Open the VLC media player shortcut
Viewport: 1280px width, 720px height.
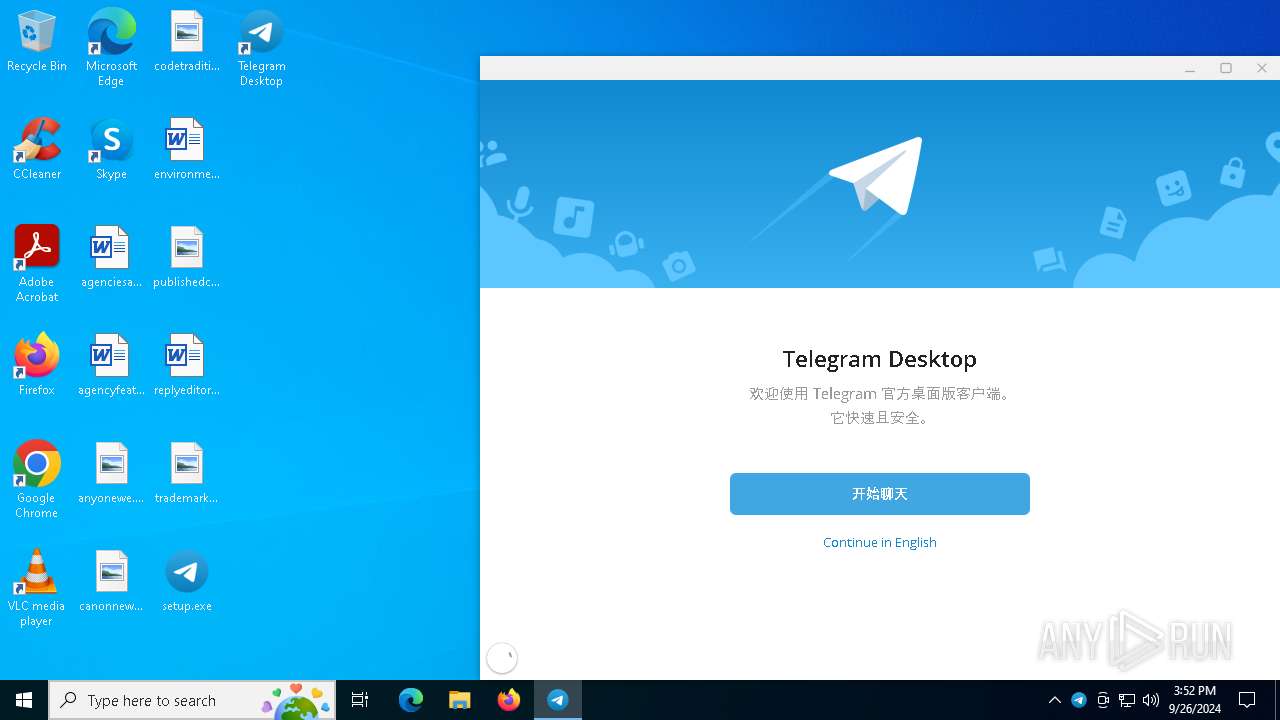coord(37,588)
